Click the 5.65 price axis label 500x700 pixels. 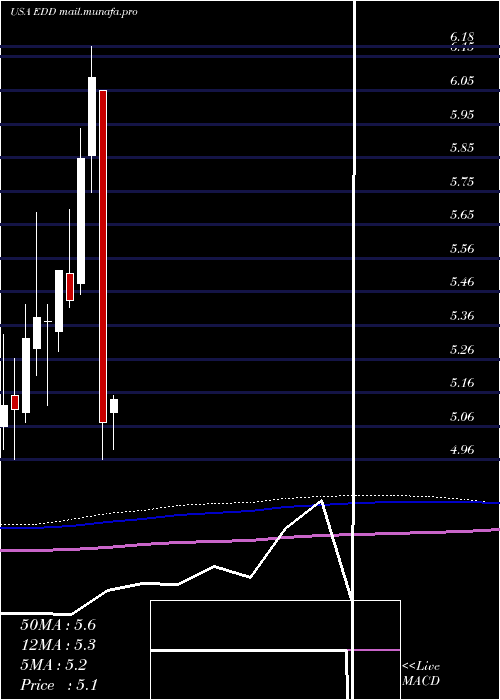(462, 215)
